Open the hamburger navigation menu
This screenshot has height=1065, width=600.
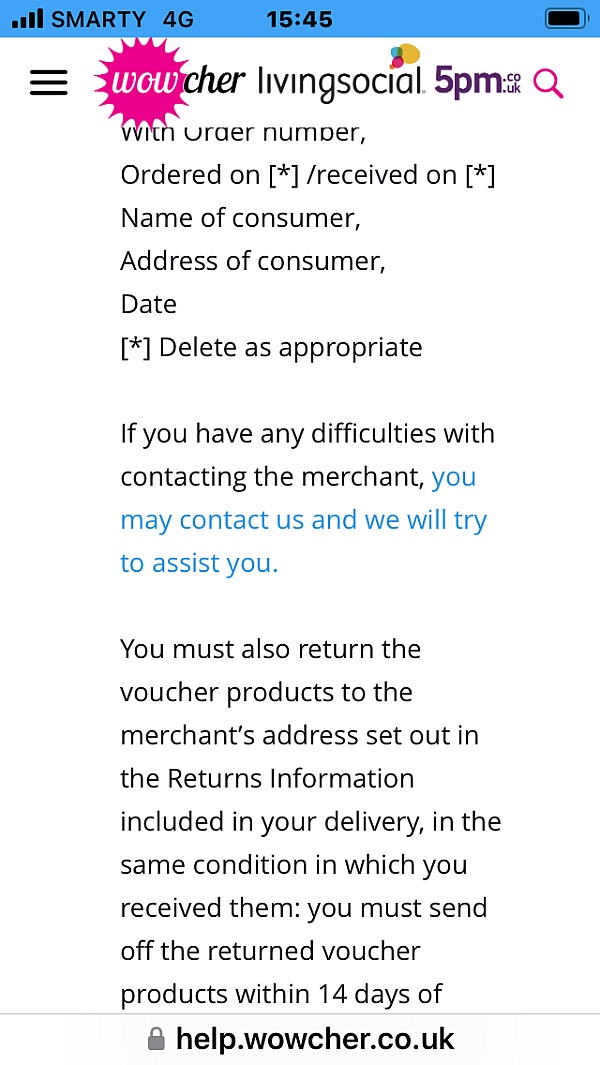coord(48,83)
